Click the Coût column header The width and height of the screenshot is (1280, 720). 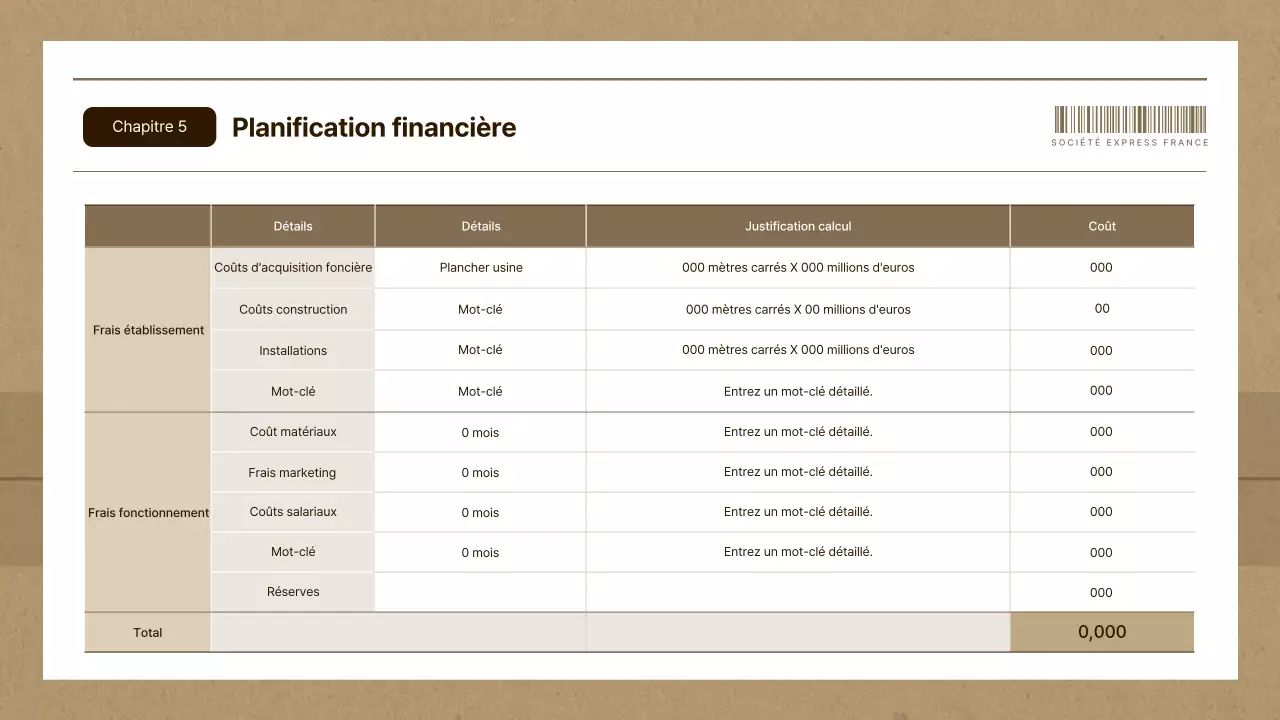click(1101, 225)
